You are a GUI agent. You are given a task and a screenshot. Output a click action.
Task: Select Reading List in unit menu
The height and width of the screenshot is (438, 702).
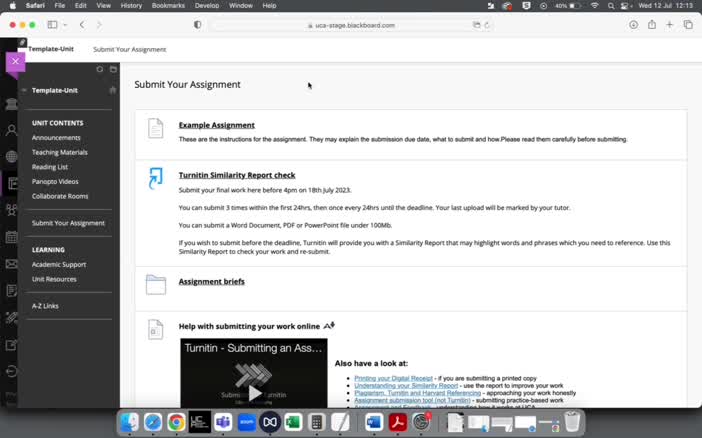[x=50, y=167]
